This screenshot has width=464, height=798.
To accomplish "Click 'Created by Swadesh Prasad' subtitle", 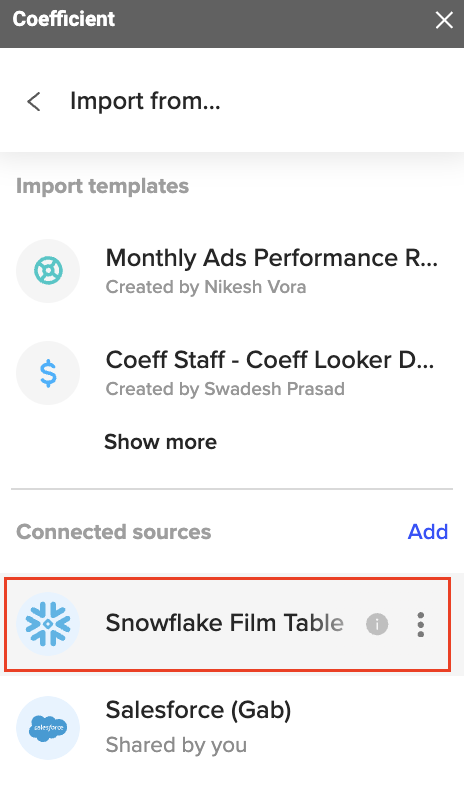I will tap(225, 389).
